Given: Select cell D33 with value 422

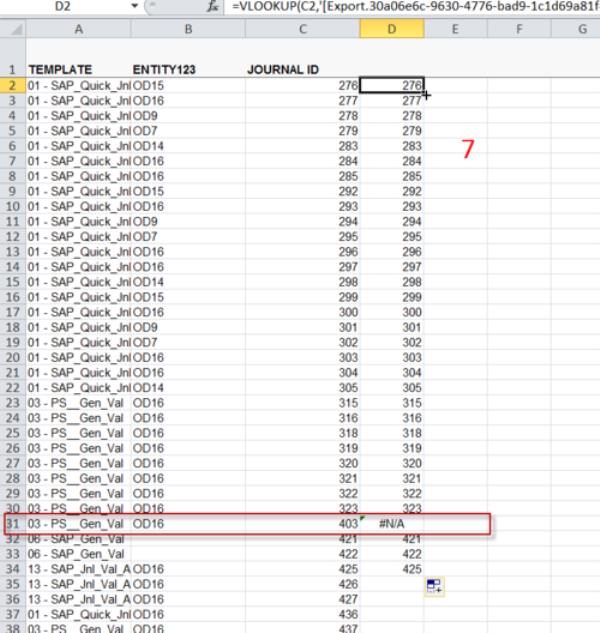Looking at the screenshot, I should click(x=392, y=554).
